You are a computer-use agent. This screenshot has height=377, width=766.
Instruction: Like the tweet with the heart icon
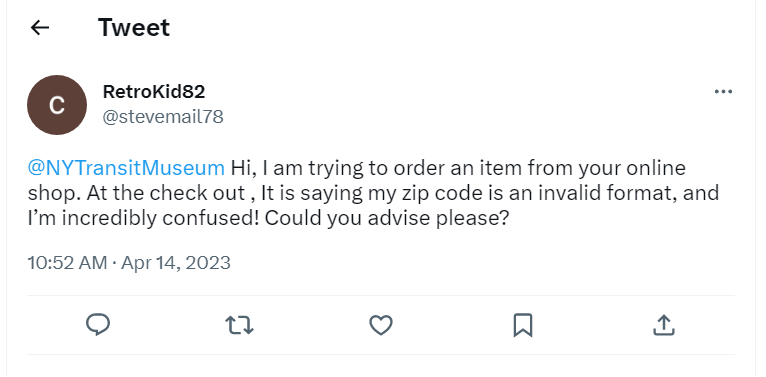tap(381, 325)
